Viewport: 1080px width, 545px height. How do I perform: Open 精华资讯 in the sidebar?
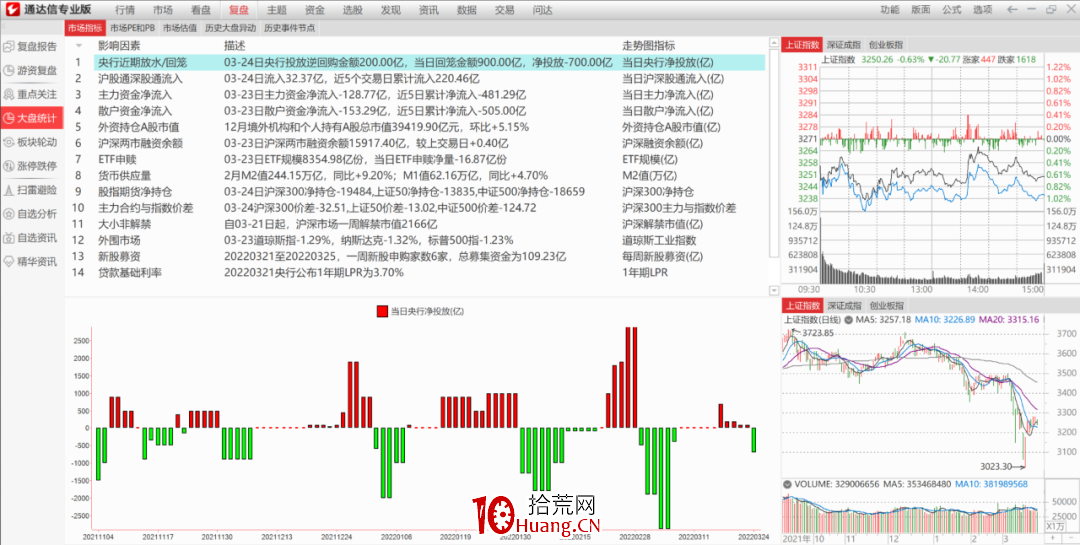click(x=32, y=261)
